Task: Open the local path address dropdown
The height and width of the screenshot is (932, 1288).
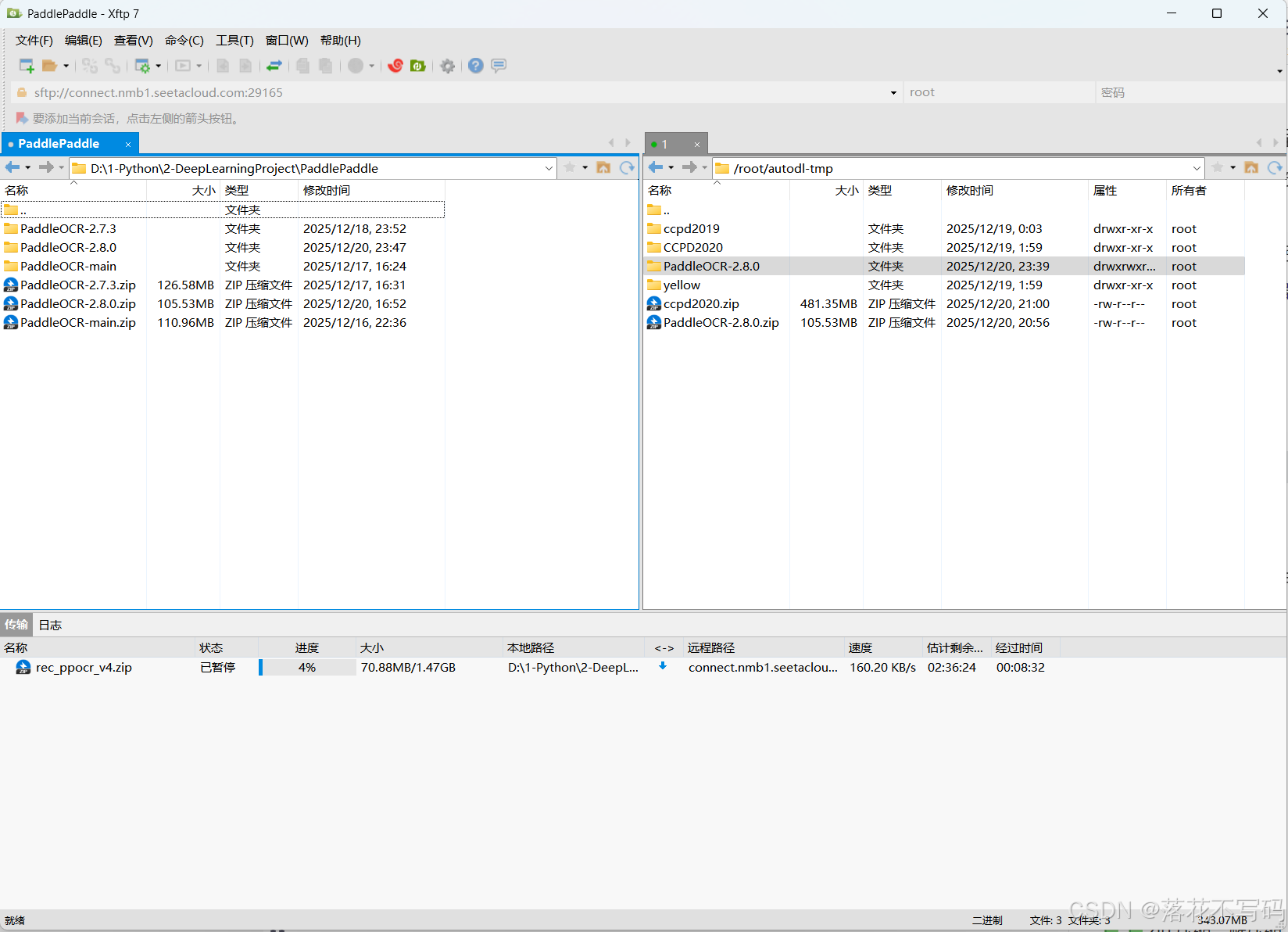Action: pos(549,168)
